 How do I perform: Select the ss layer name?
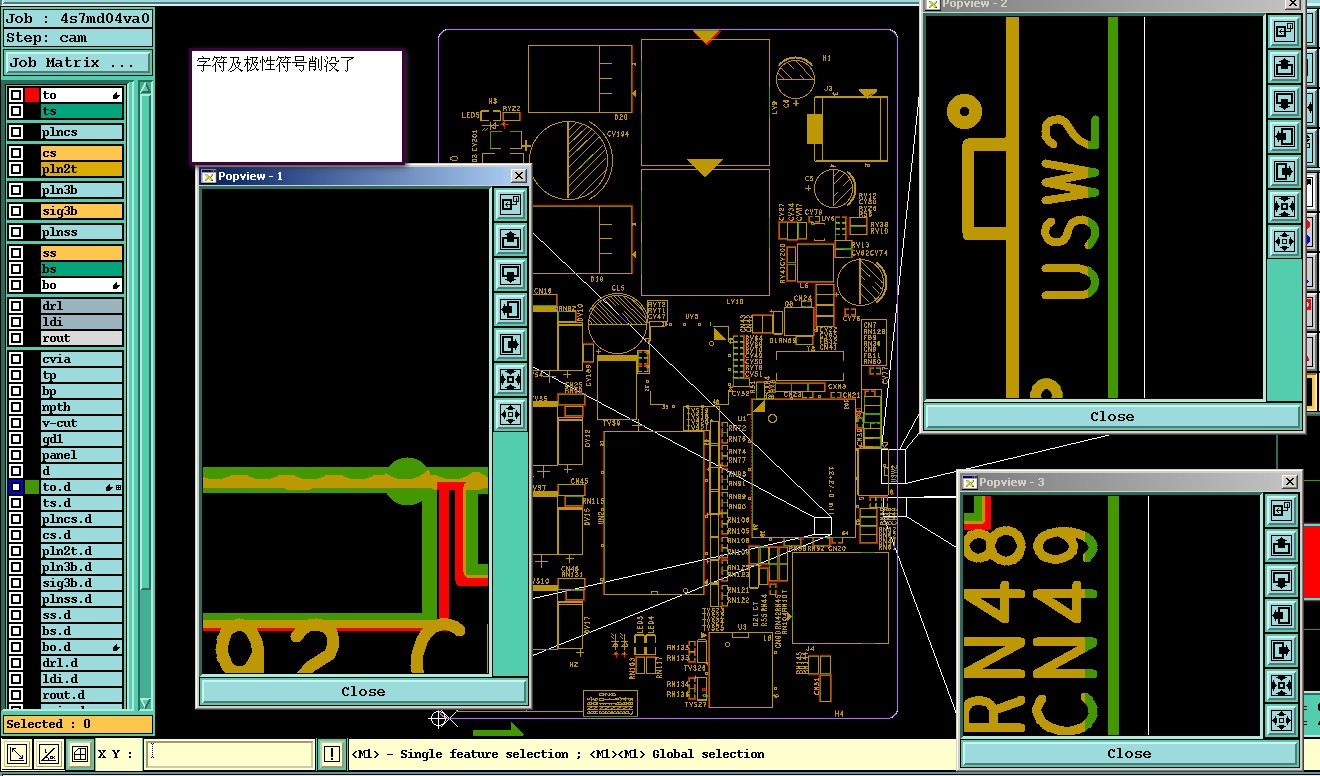[82, 253]
